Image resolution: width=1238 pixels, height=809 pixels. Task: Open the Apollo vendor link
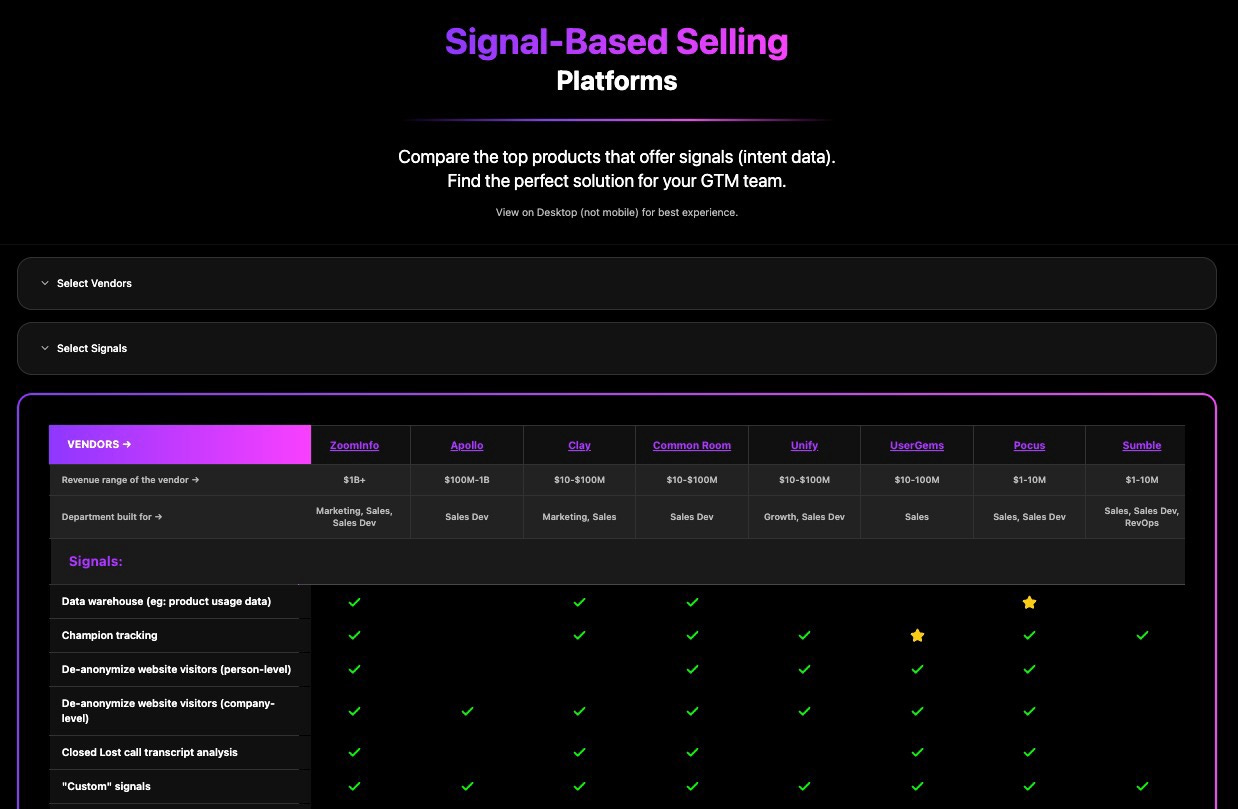click(x=467, y=445)
